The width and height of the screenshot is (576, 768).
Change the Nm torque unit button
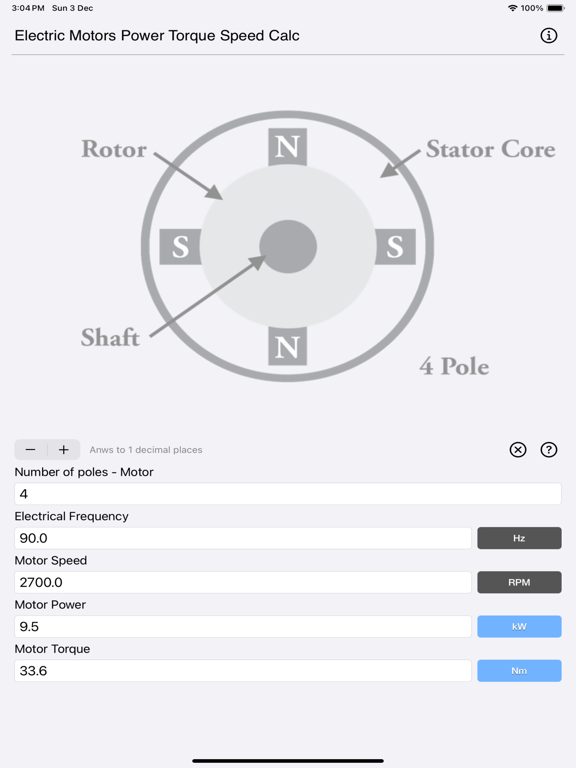pyautogui.click(x=519, y=671)
